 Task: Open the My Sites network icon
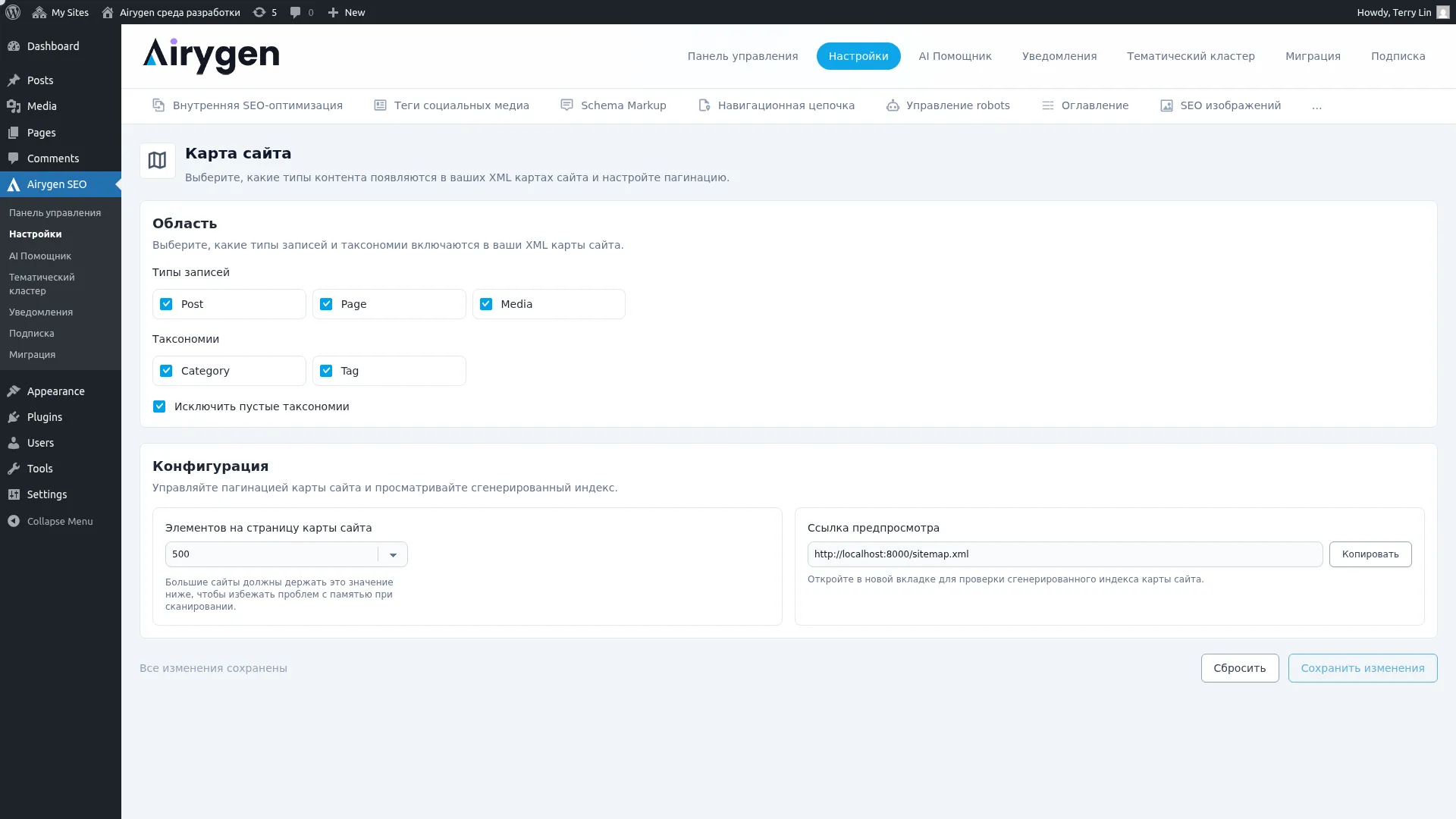coord(39,12)
